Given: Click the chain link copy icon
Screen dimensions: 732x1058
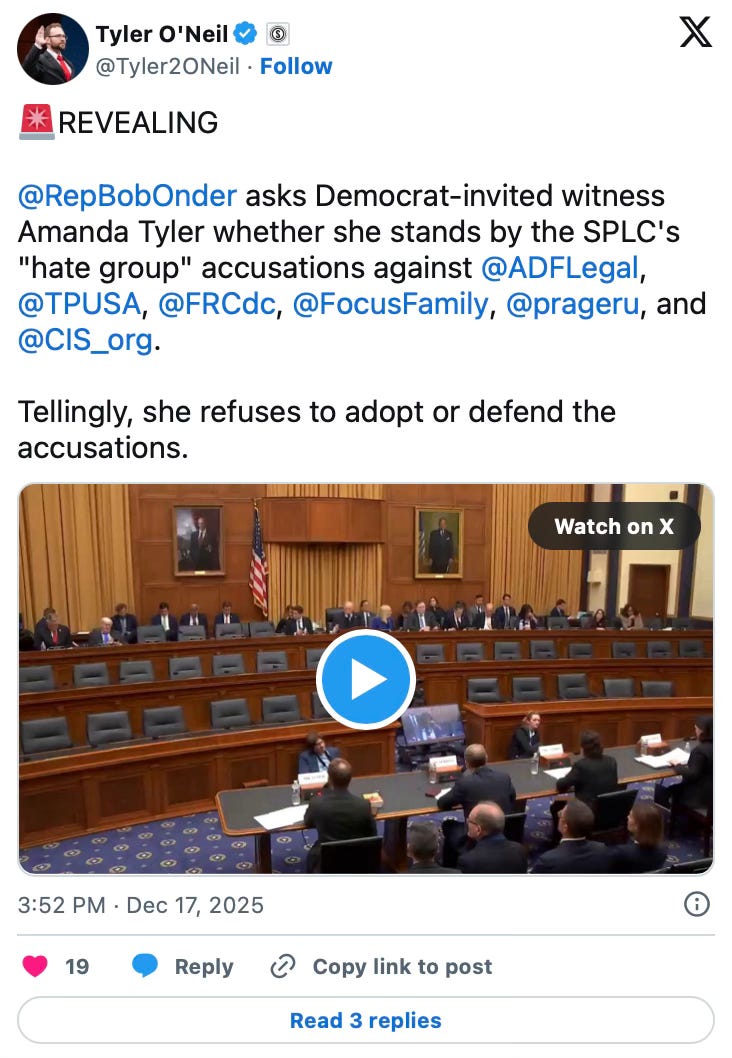Looking at the screenshot, I should [x=283, y=966].
